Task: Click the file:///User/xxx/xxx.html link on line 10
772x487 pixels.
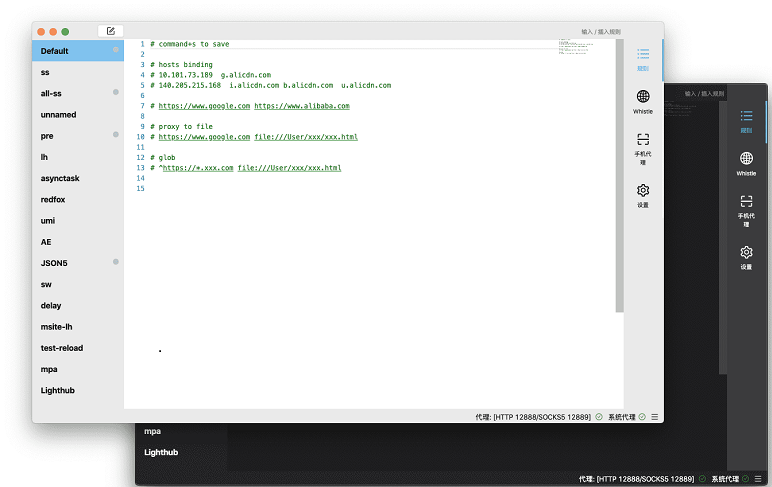Action: point(305,137)
